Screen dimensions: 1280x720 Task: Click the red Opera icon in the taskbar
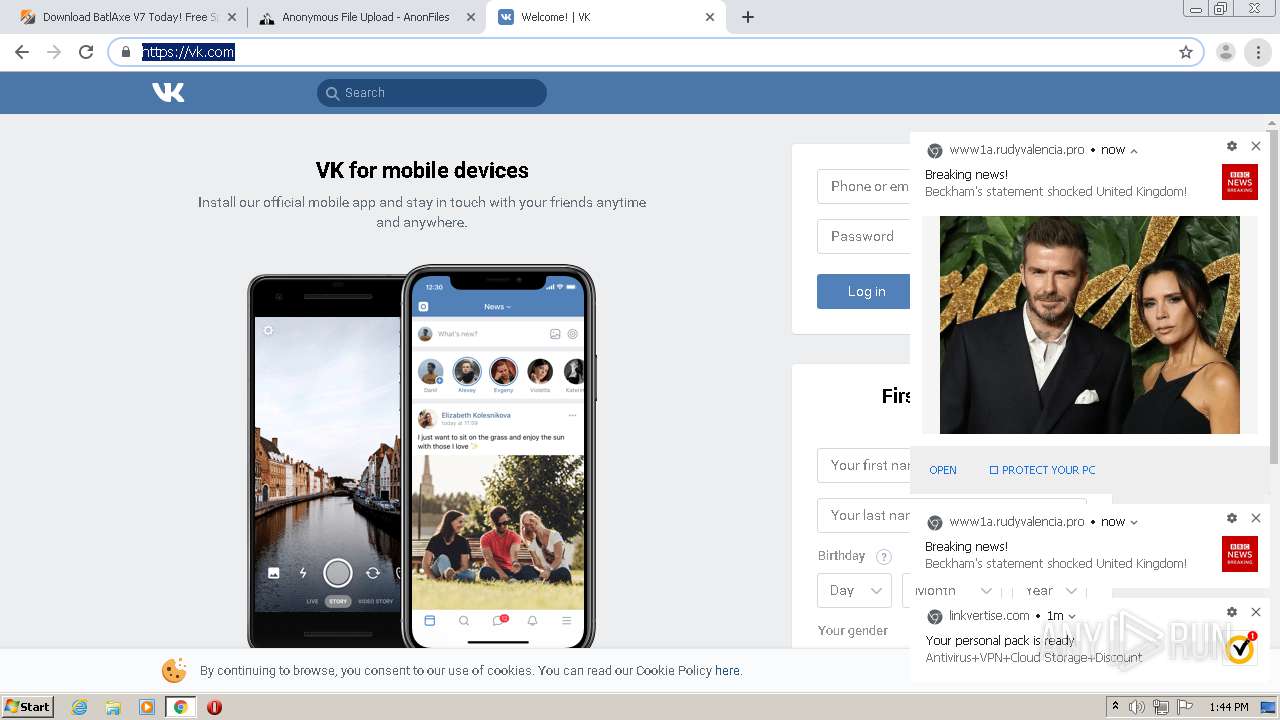214,707
